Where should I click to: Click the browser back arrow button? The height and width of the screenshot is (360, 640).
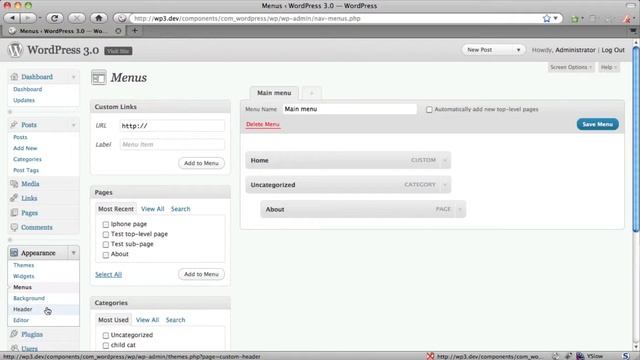pyautogui.click(x=12, y=18)
